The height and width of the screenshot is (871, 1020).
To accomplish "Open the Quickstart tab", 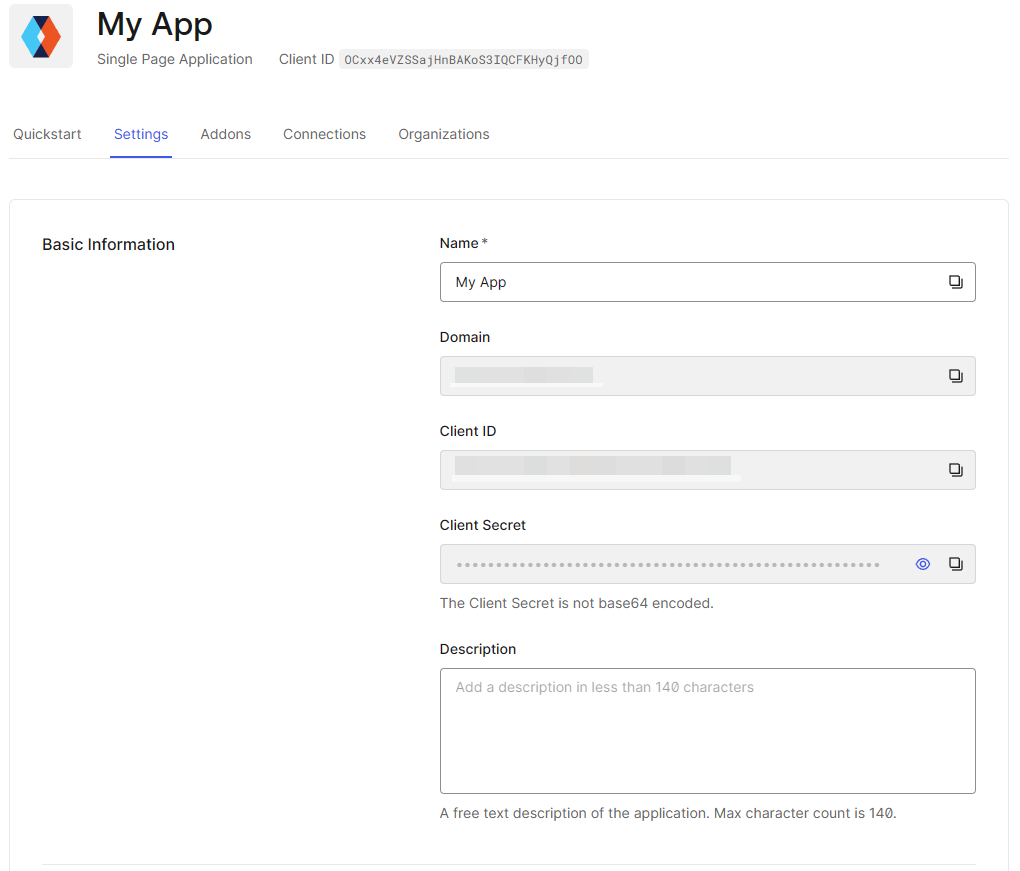I will click(x=47, y=134).
